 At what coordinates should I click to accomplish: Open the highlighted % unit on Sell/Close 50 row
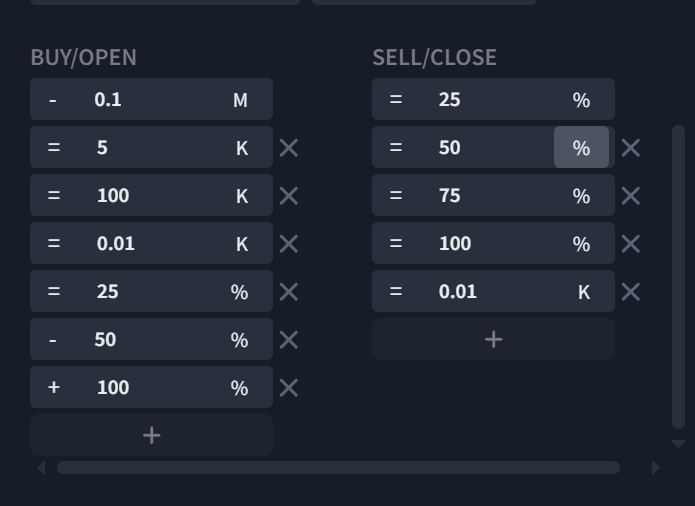pos(581,148)
